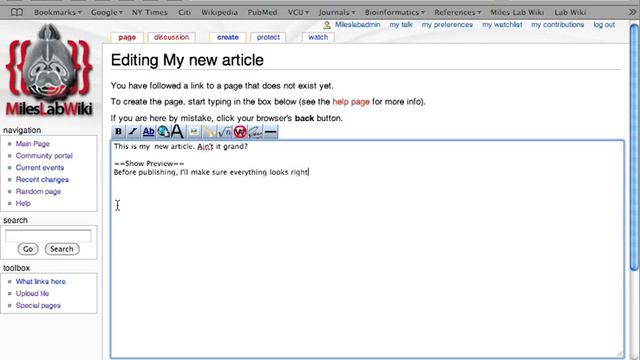Open my contributions link
Image resolution: width=640 pixels, height=360 pixels.
(557, 25)
